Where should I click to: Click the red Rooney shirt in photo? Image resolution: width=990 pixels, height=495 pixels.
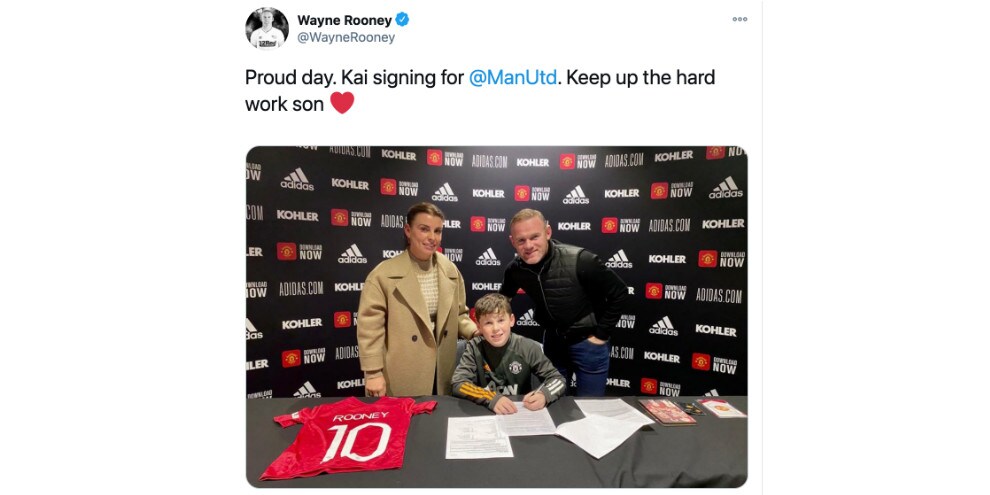[x=346, y=436]
